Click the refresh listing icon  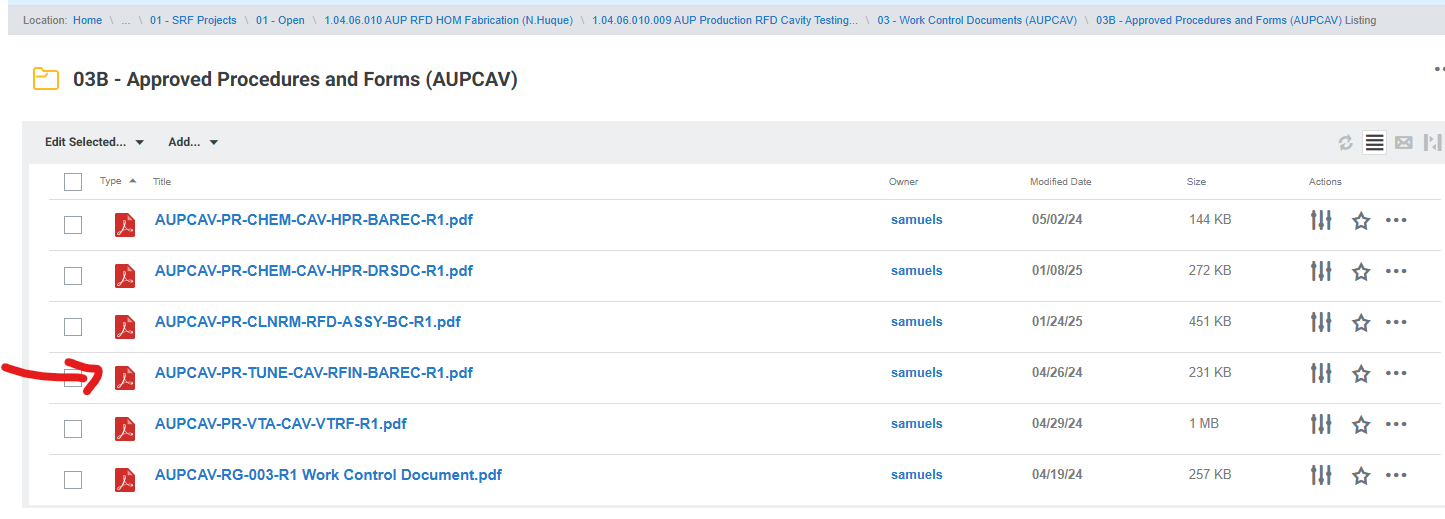(1346, 143)
